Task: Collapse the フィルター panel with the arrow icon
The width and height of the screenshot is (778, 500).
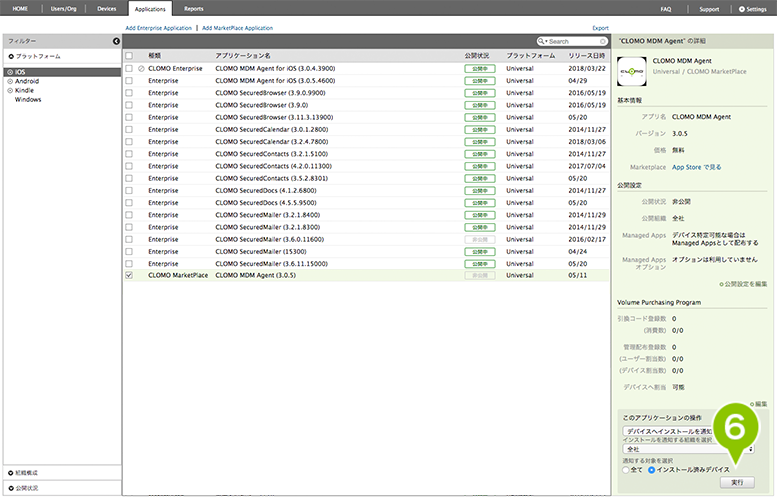Action: (x=116, y=41)
